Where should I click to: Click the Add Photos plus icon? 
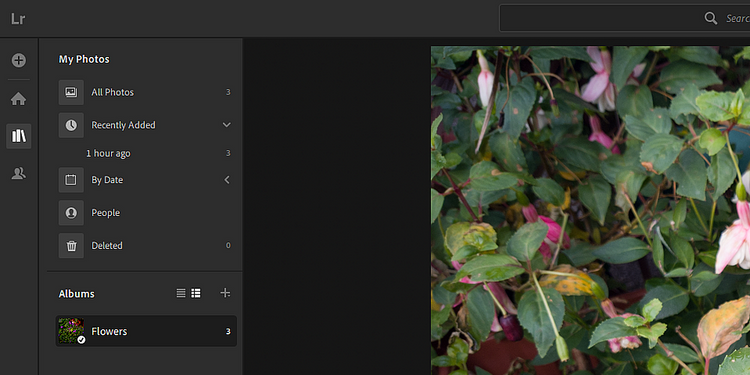pyautogui.click(x=19, y=60)
